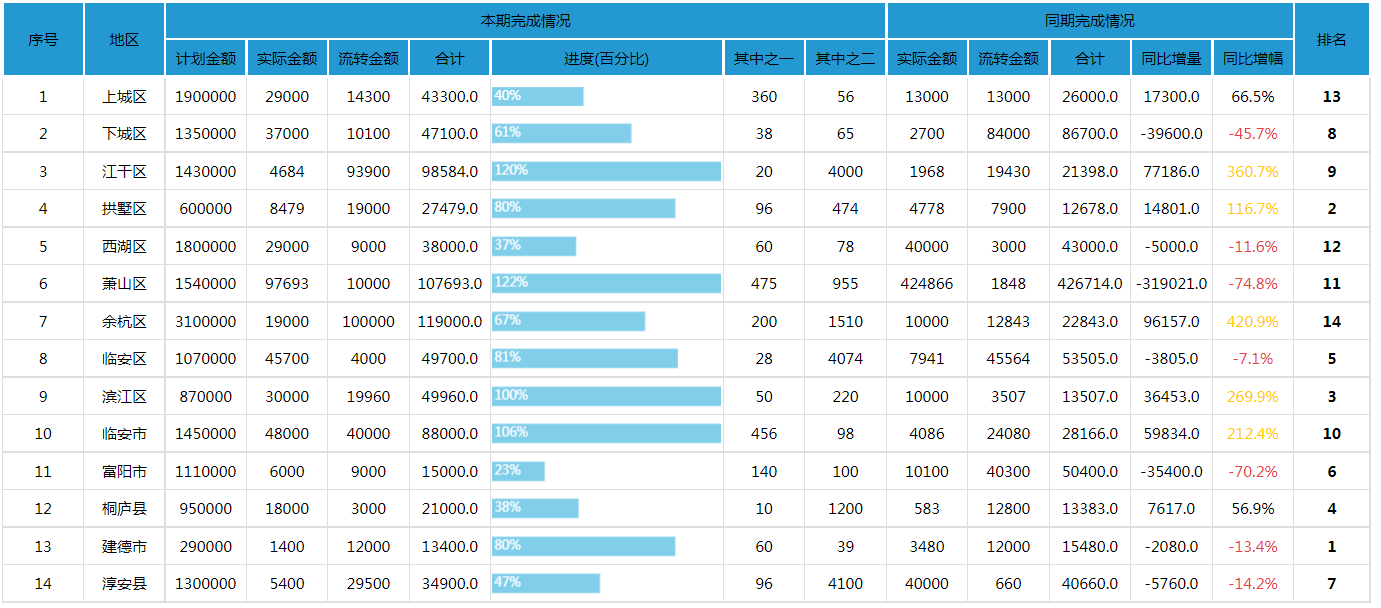1381x608 pixels.
Task: Select the 23% progress bar for 富阳市
Action: pyautogui.click(x=518, y=471)
